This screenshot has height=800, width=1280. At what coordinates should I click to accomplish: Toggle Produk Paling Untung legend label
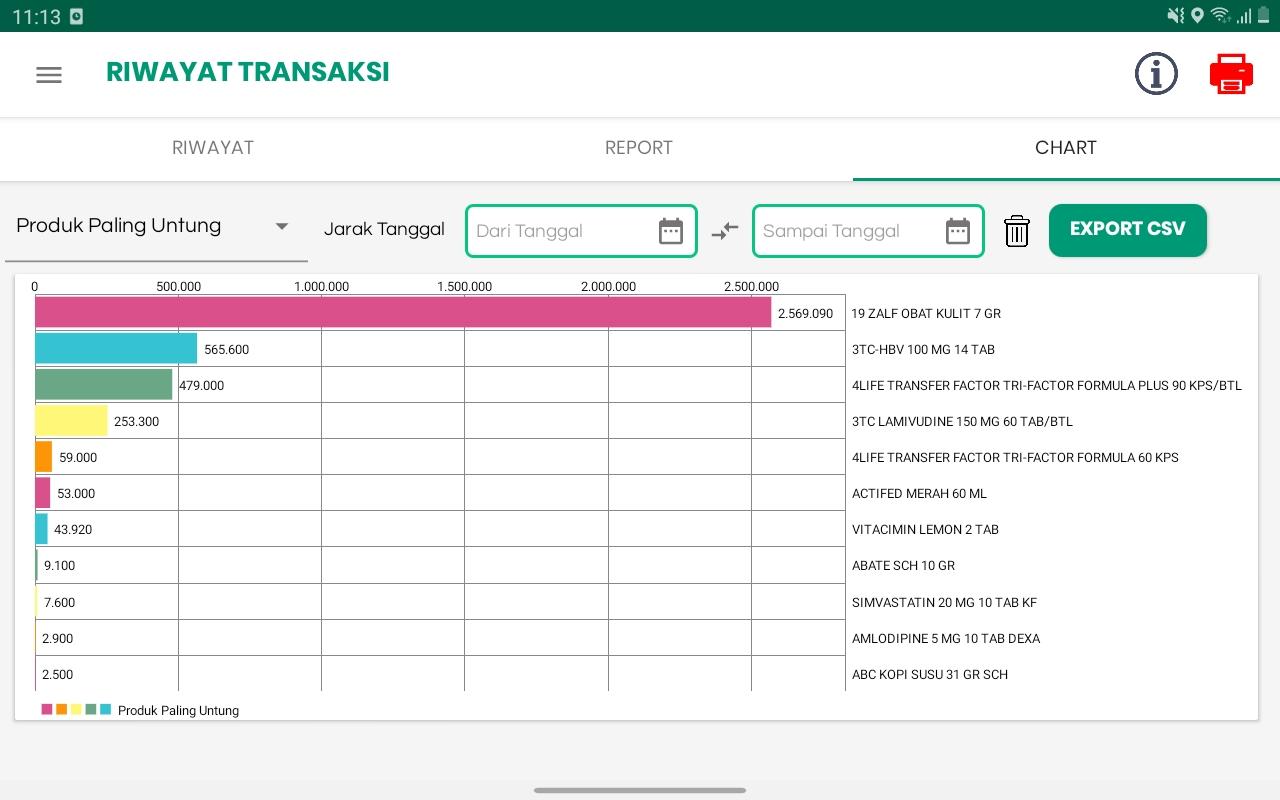pyautogui.click(x=178, y=711)
